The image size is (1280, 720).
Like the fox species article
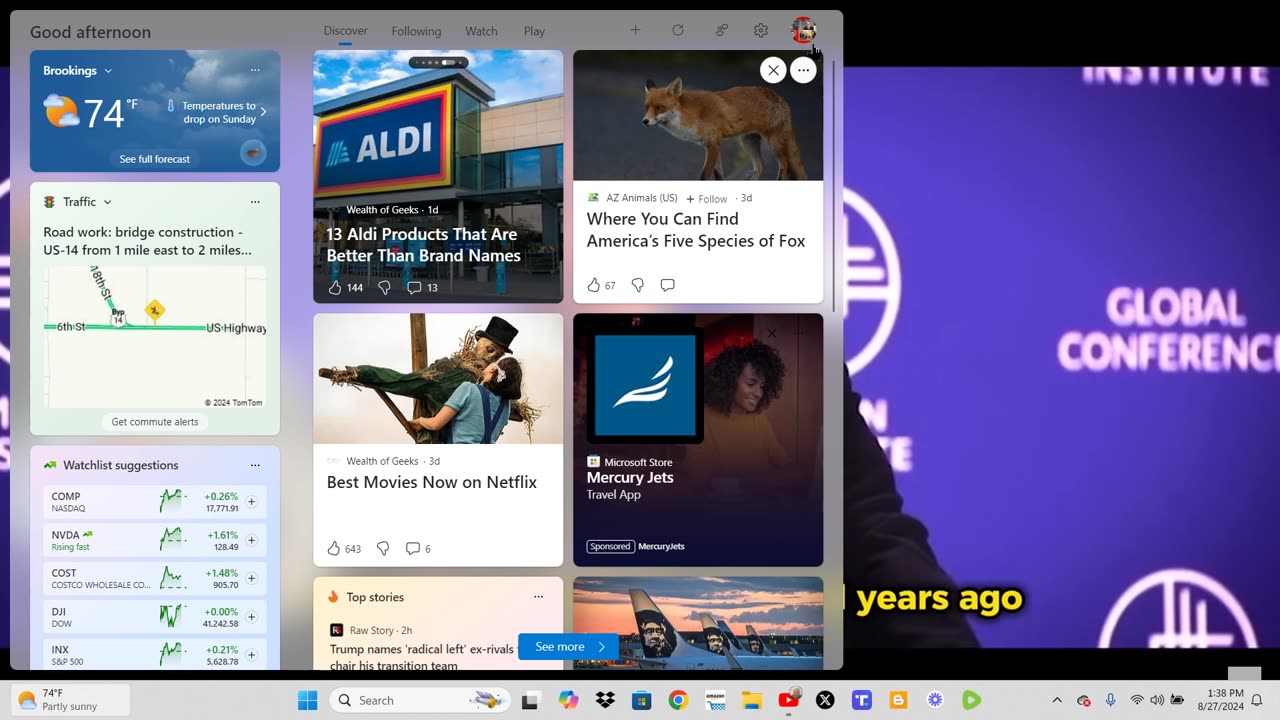[x=594, y=285]
